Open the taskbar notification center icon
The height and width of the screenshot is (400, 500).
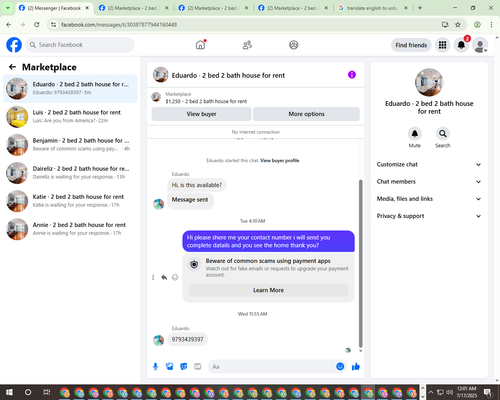[x=488, y=392]
